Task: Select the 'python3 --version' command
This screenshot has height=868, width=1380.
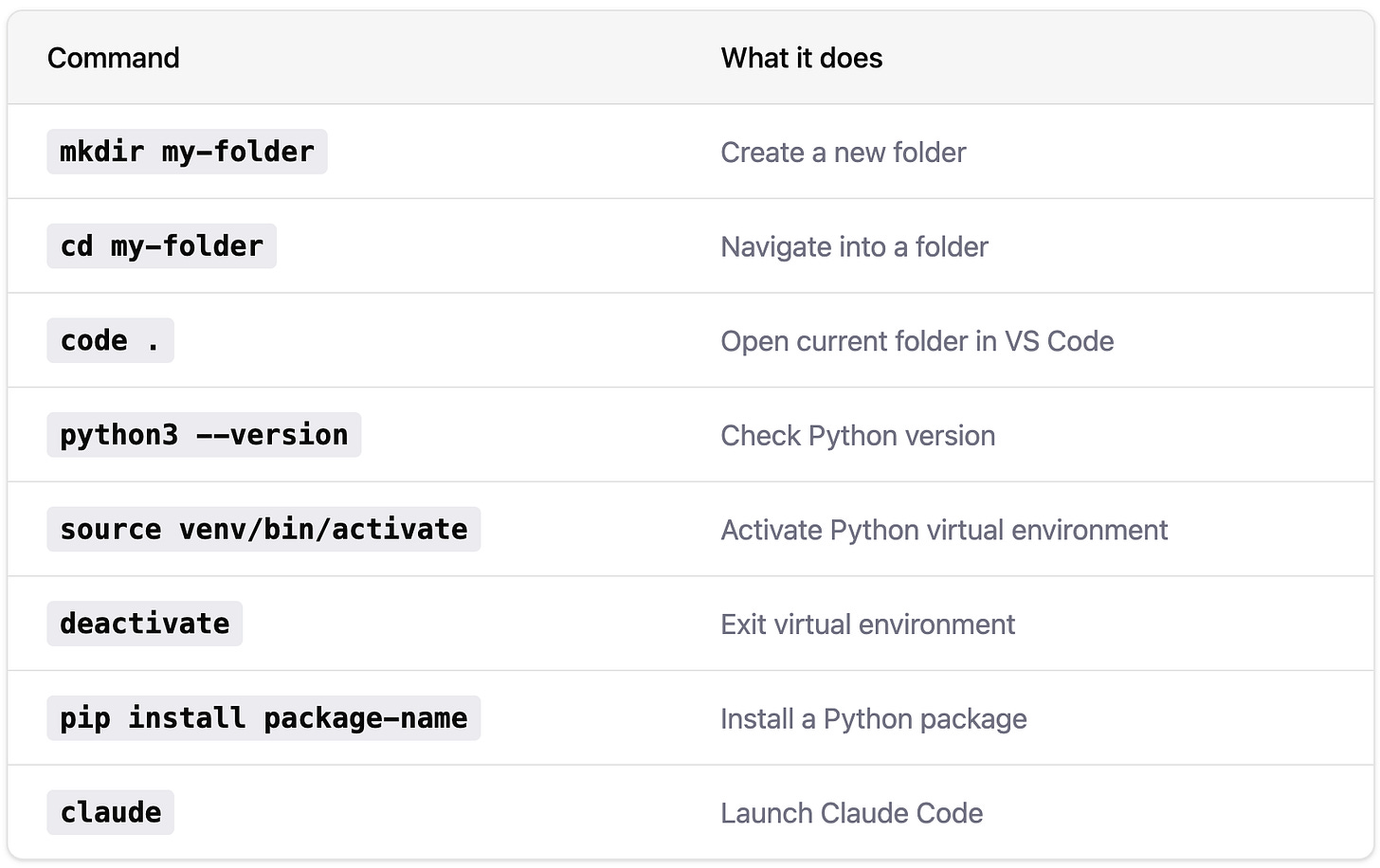Action: (x=204, y=435)
